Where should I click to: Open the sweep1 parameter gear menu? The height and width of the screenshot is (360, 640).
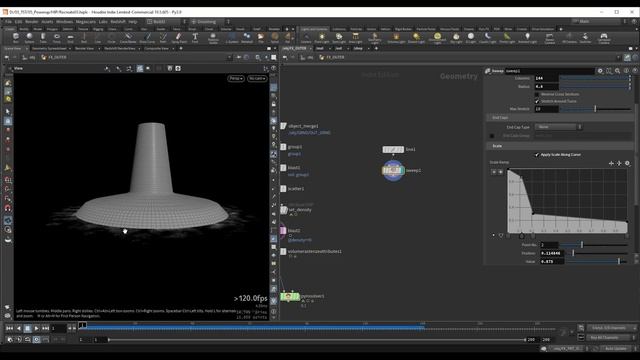tap(600, 71)
